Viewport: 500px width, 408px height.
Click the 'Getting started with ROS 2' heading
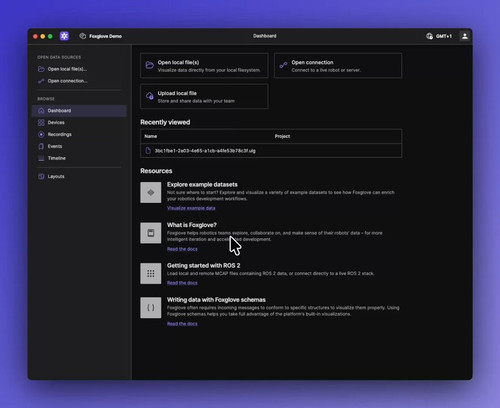pos(203,266)
